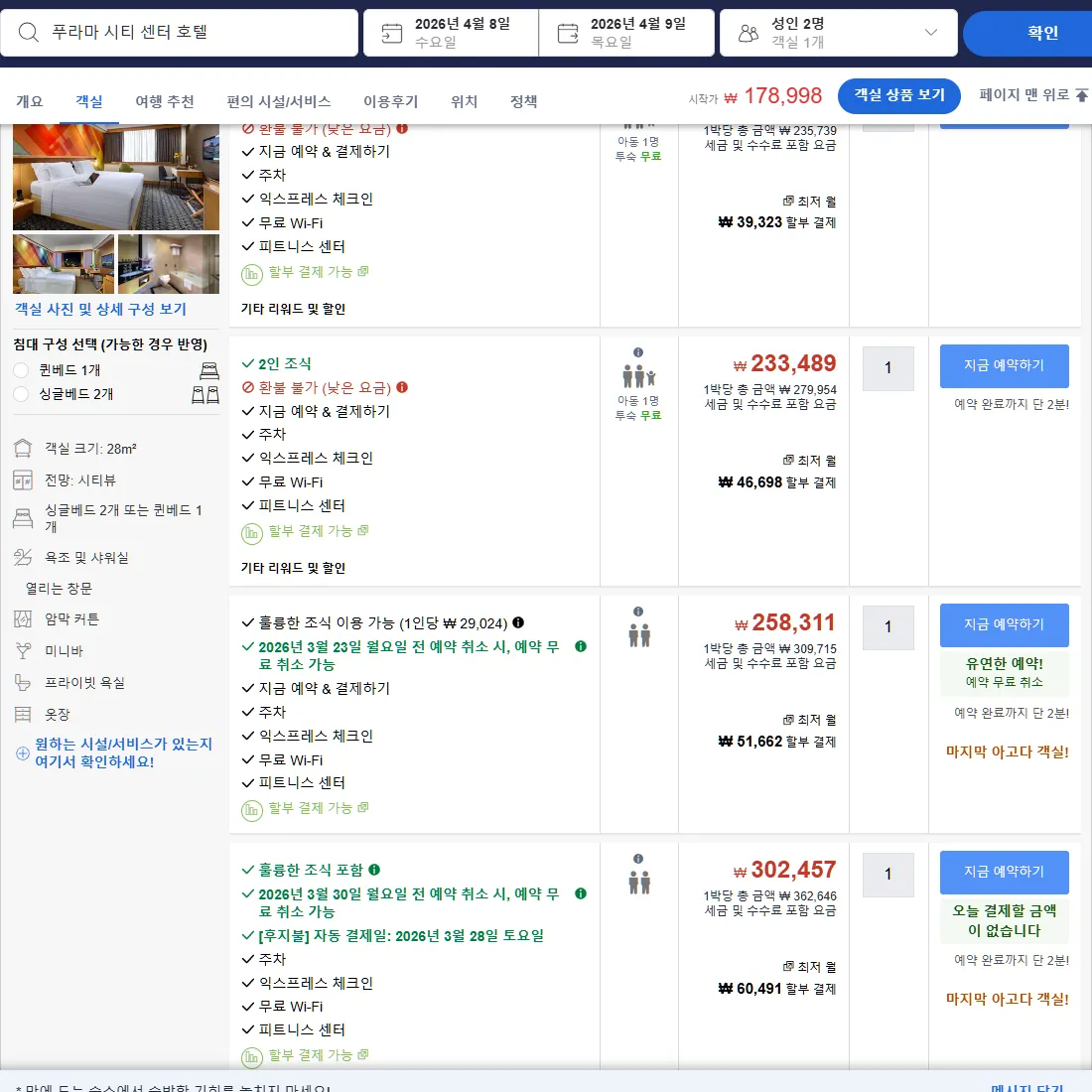Open the check-in date field 2026년 4월 8일

tap(451, 33)
